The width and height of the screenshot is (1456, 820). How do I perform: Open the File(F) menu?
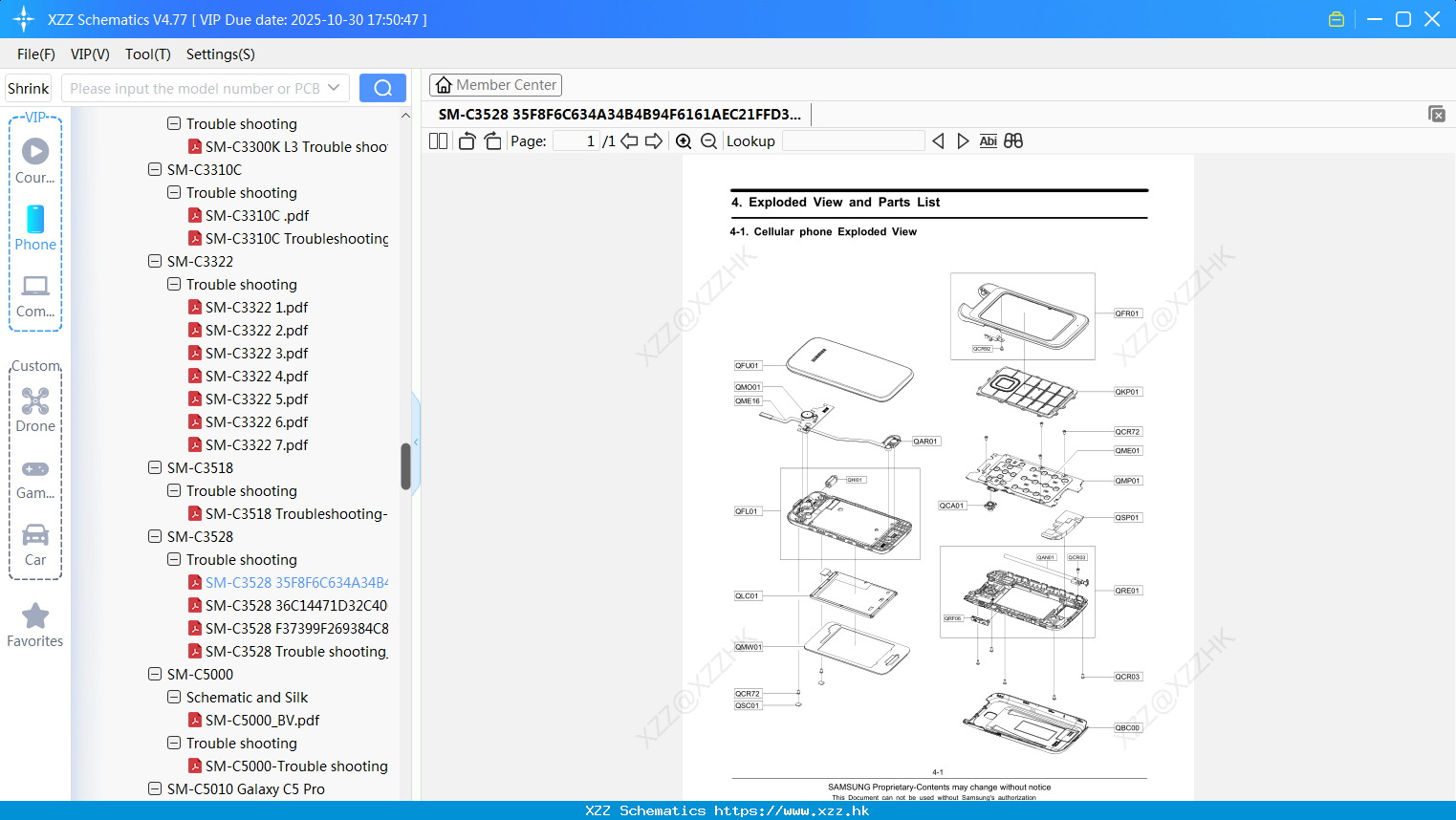(36, 54)
